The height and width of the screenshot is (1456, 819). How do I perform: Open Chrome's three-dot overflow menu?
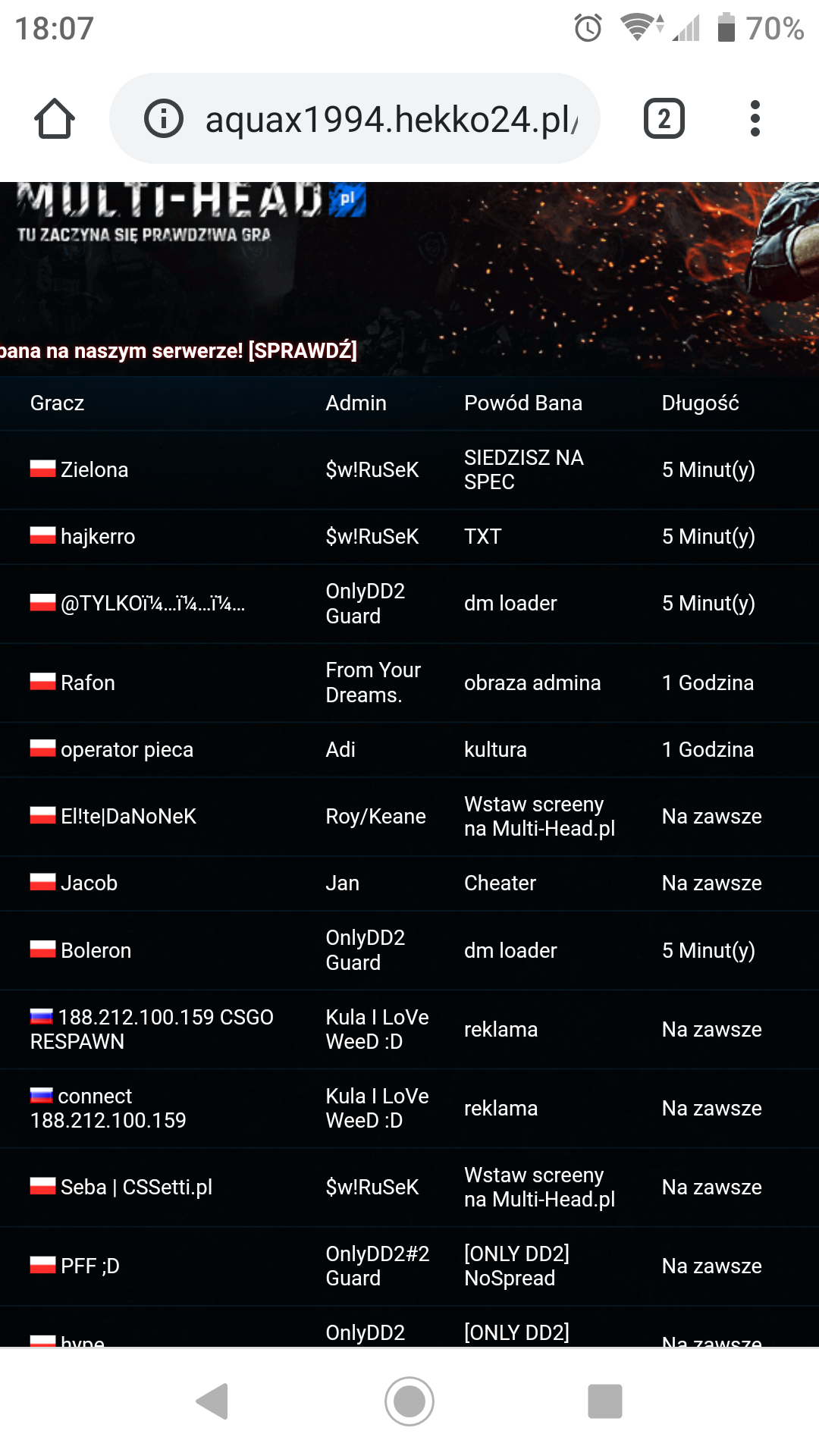coord(755,119)
